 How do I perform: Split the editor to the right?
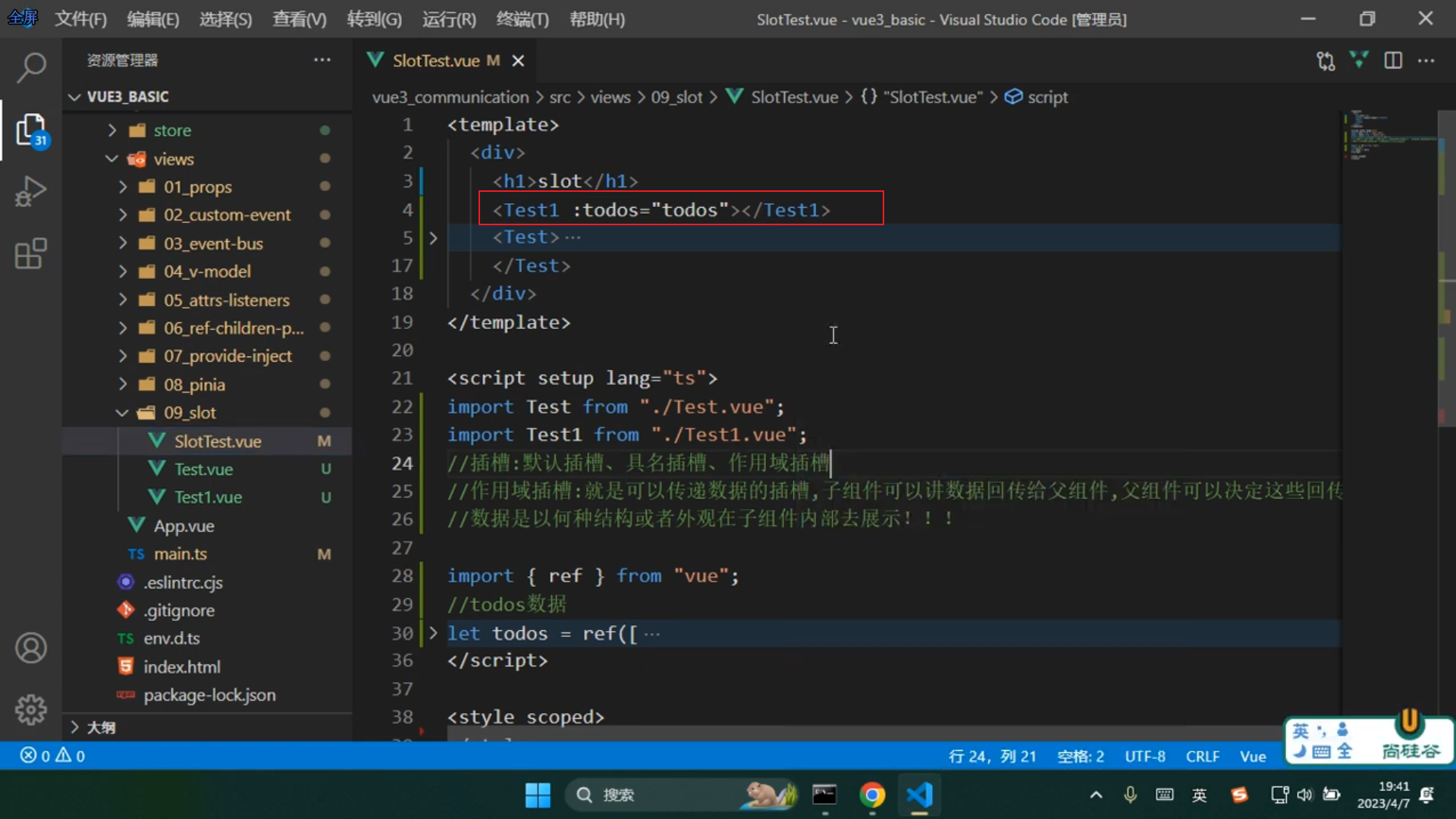click(x=1393, y=60)
